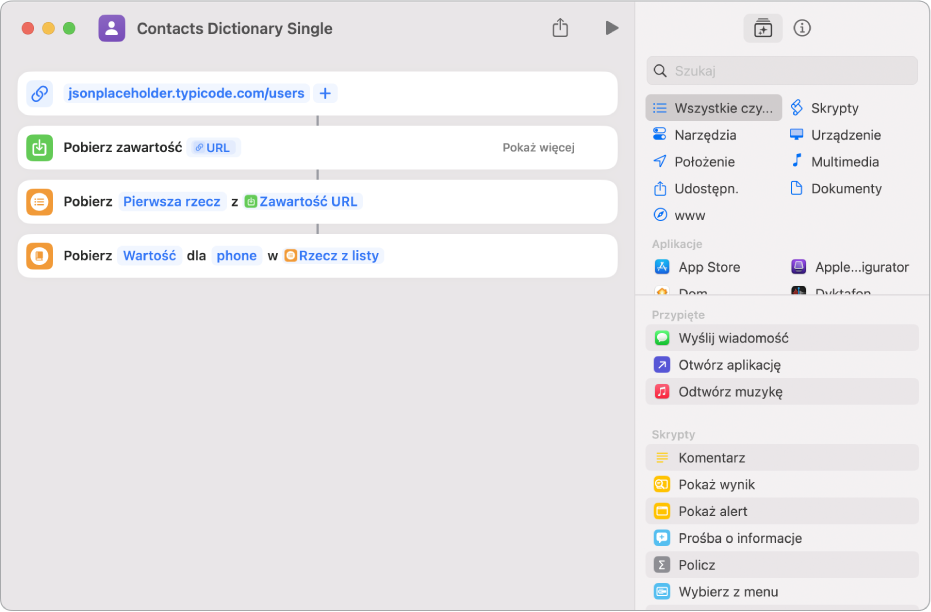The image size is (931, 612).
Task: Open 'Pierwsza rzecz' selector
Action: coord(172,202)
